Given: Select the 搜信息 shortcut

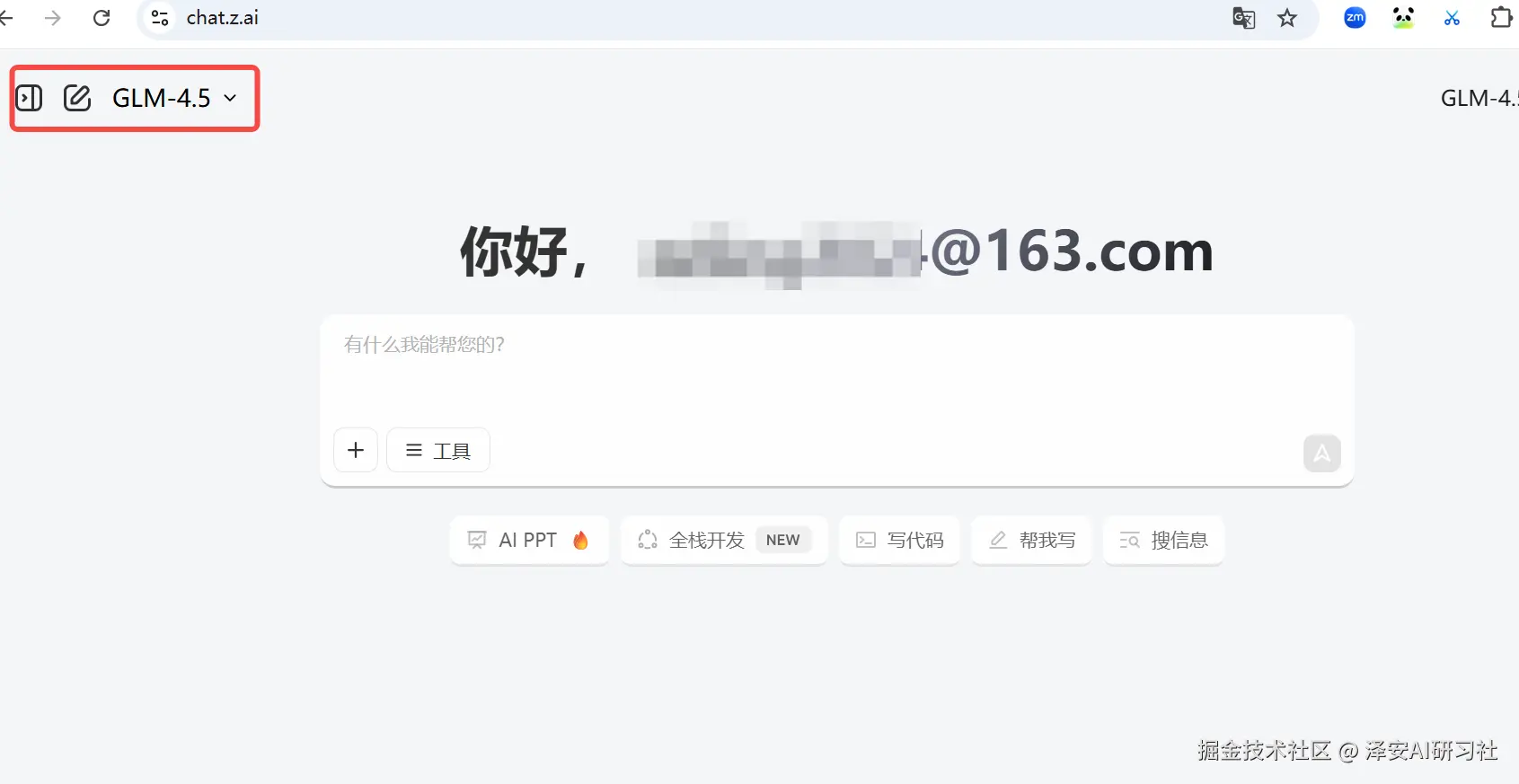Looking at the screenshot, I should [1163, 540].
